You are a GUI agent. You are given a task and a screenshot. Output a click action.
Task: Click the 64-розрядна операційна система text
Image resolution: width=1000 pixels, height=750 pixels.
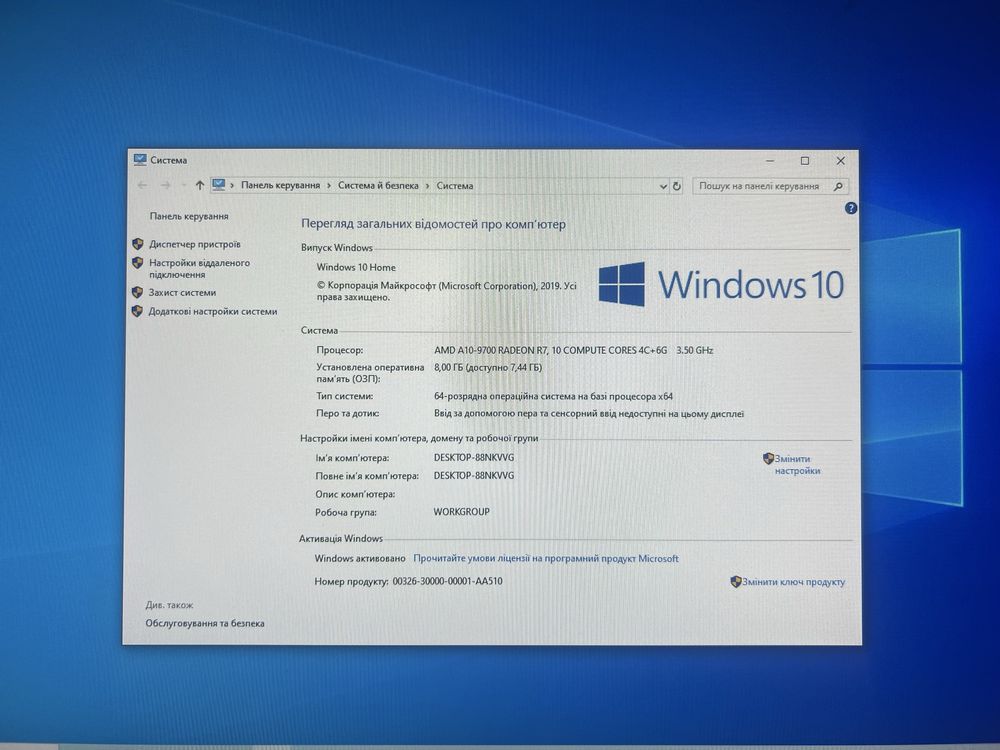tap(553, 397)
